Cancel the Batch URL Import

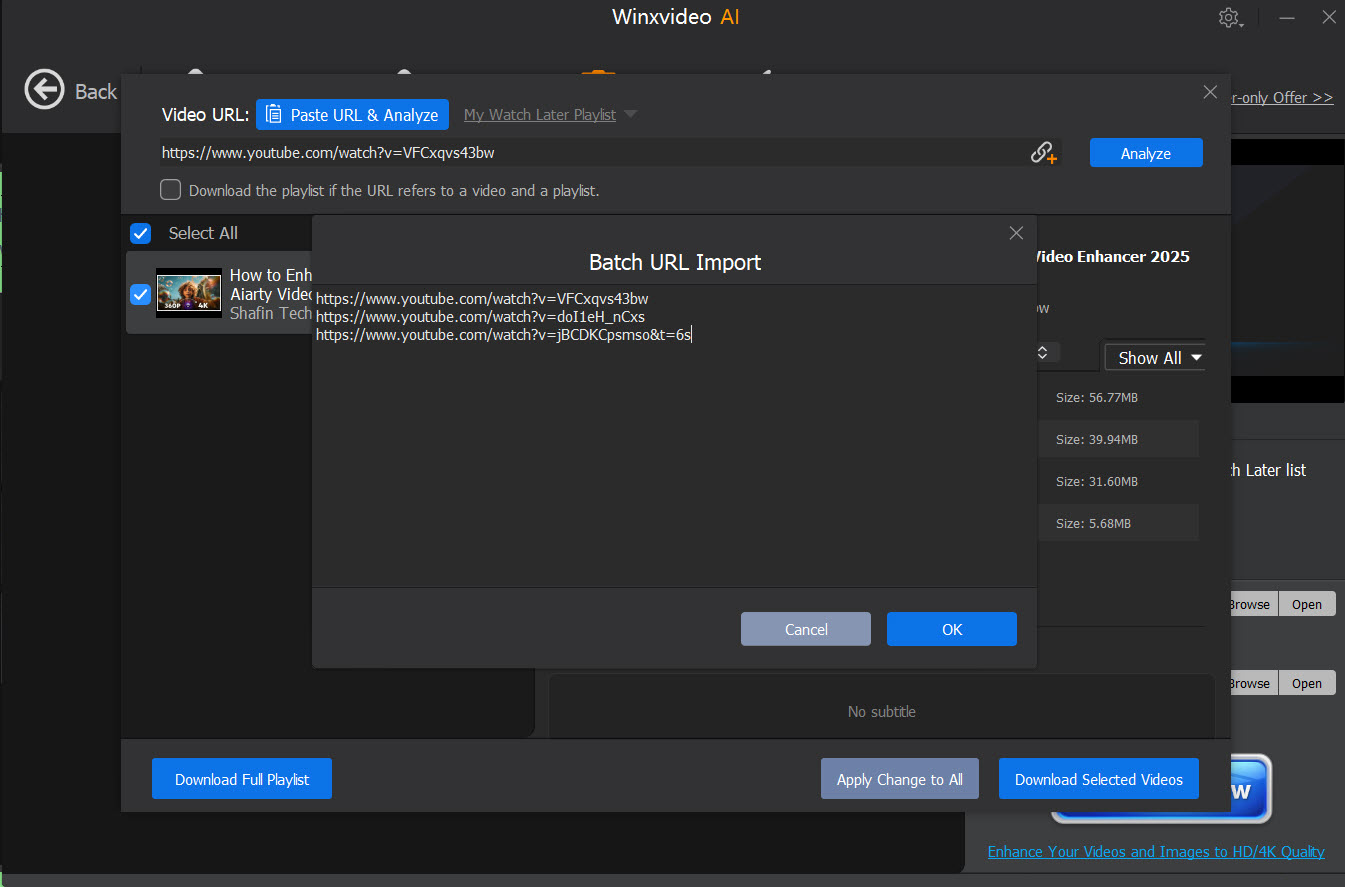coord(805,628)
